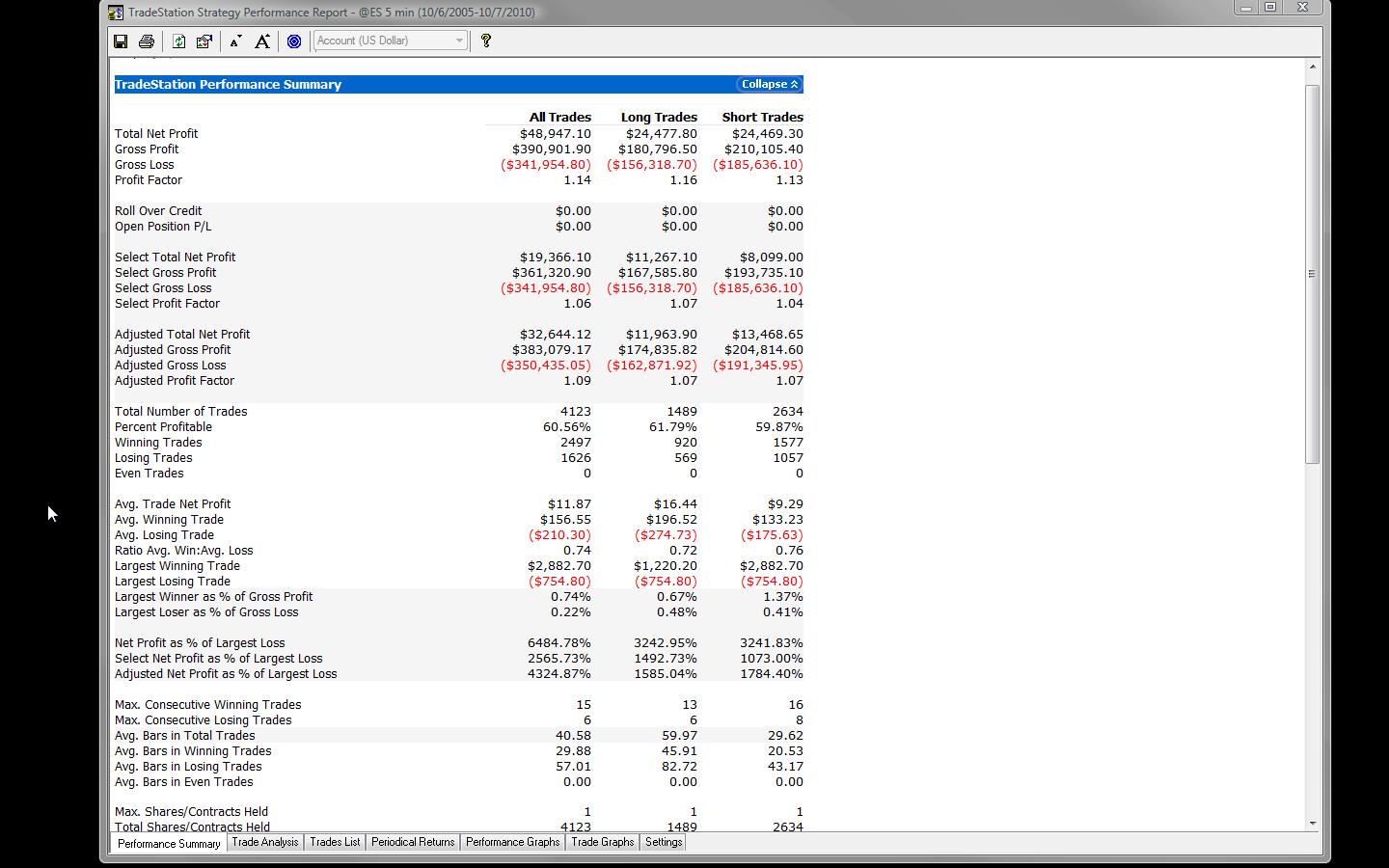
Task: Click the short trades total net profit $24,469.30
Action: (x=768, y=134)
